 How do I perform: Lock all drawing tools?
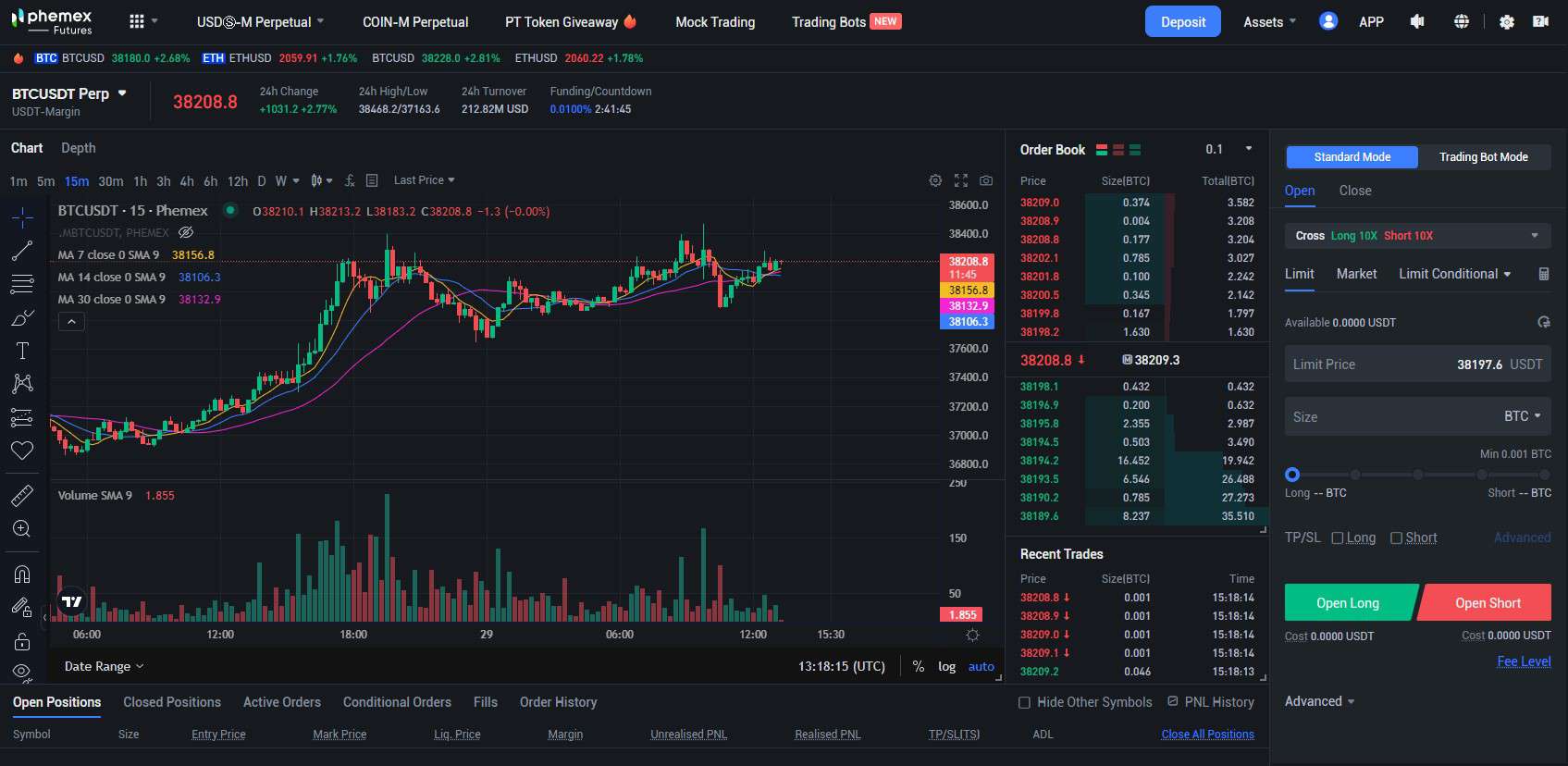[22, 641]
